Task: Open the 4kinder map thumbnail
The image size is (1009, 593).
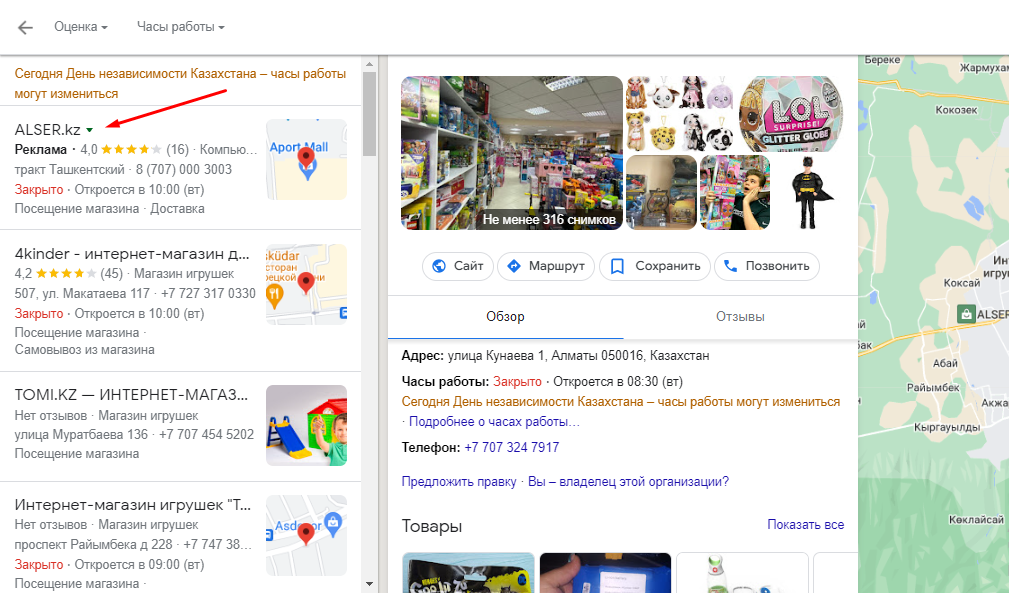Action: 306,284
